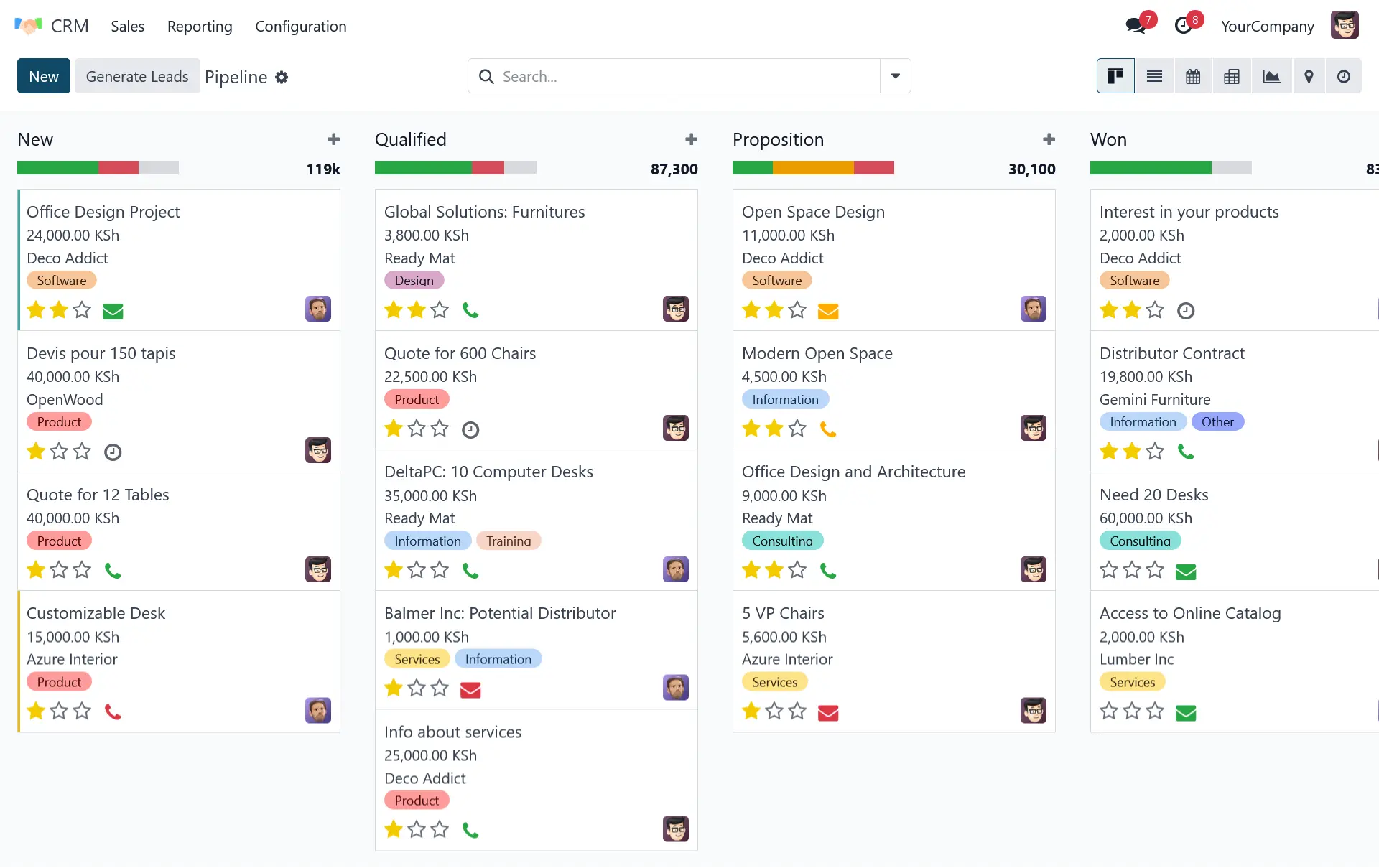Open the messages conversation icon
This screenshot has height=868, width=1379.
[1136, 26]
